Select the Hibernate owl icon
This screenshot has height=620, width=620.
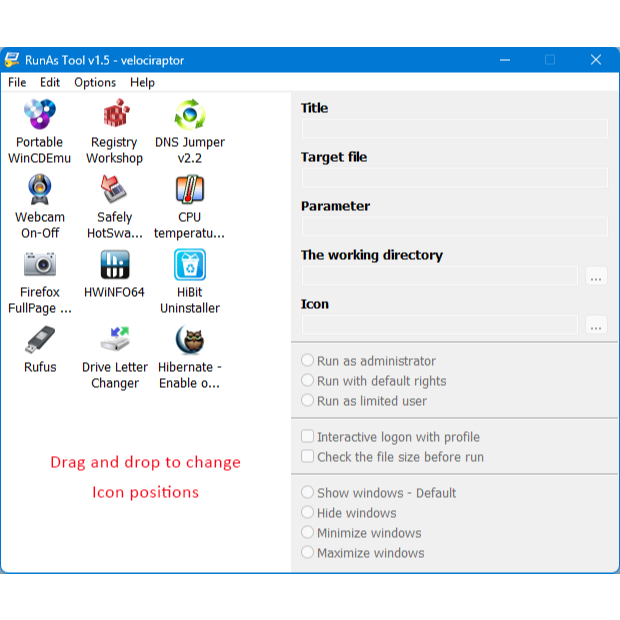[x=190, y=339]
